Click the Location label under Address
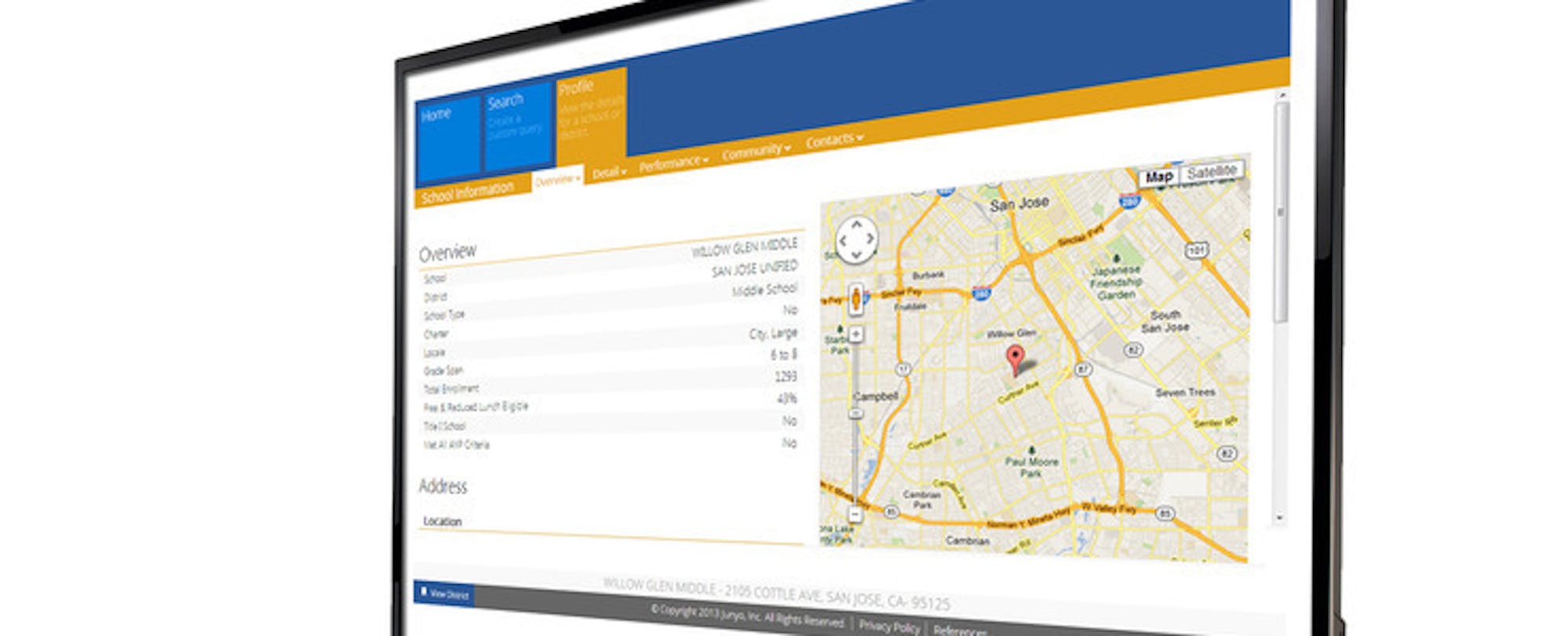This screenshot has height=636, width=1568. [x=443, y=521]
